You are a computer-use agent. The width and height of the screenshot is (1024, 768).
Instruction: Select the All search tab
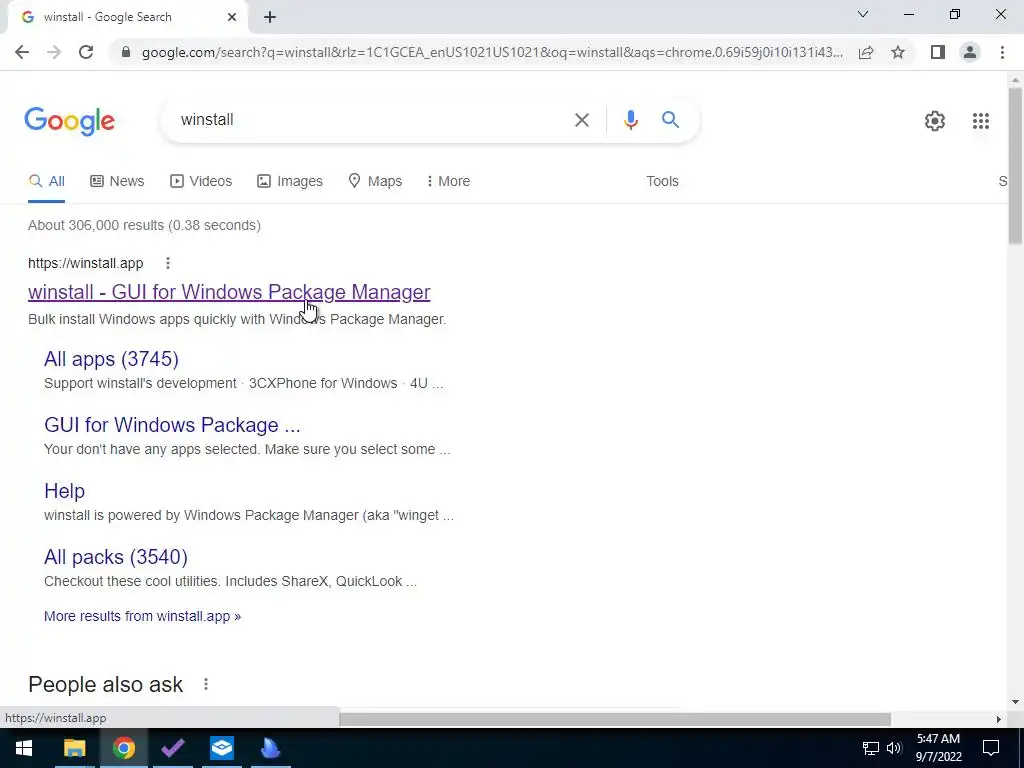[46, 182]
